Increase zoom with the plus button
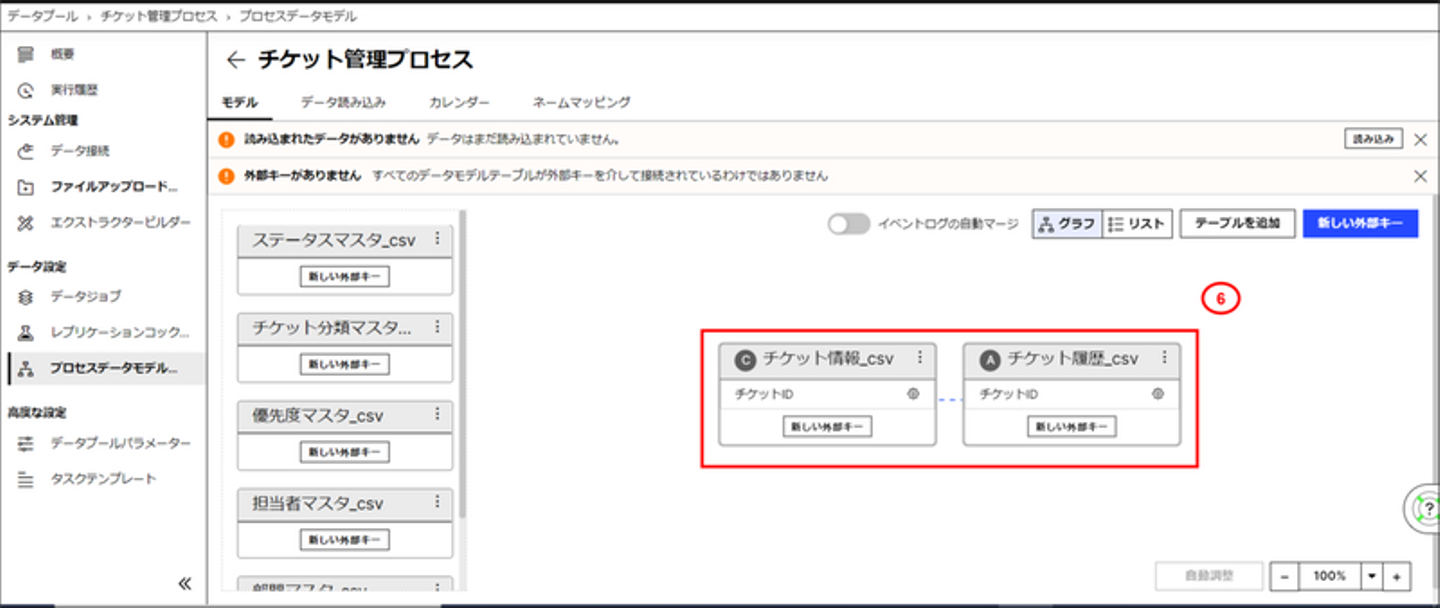This screenshot has height=608, width=1440. pos(1397,576)
